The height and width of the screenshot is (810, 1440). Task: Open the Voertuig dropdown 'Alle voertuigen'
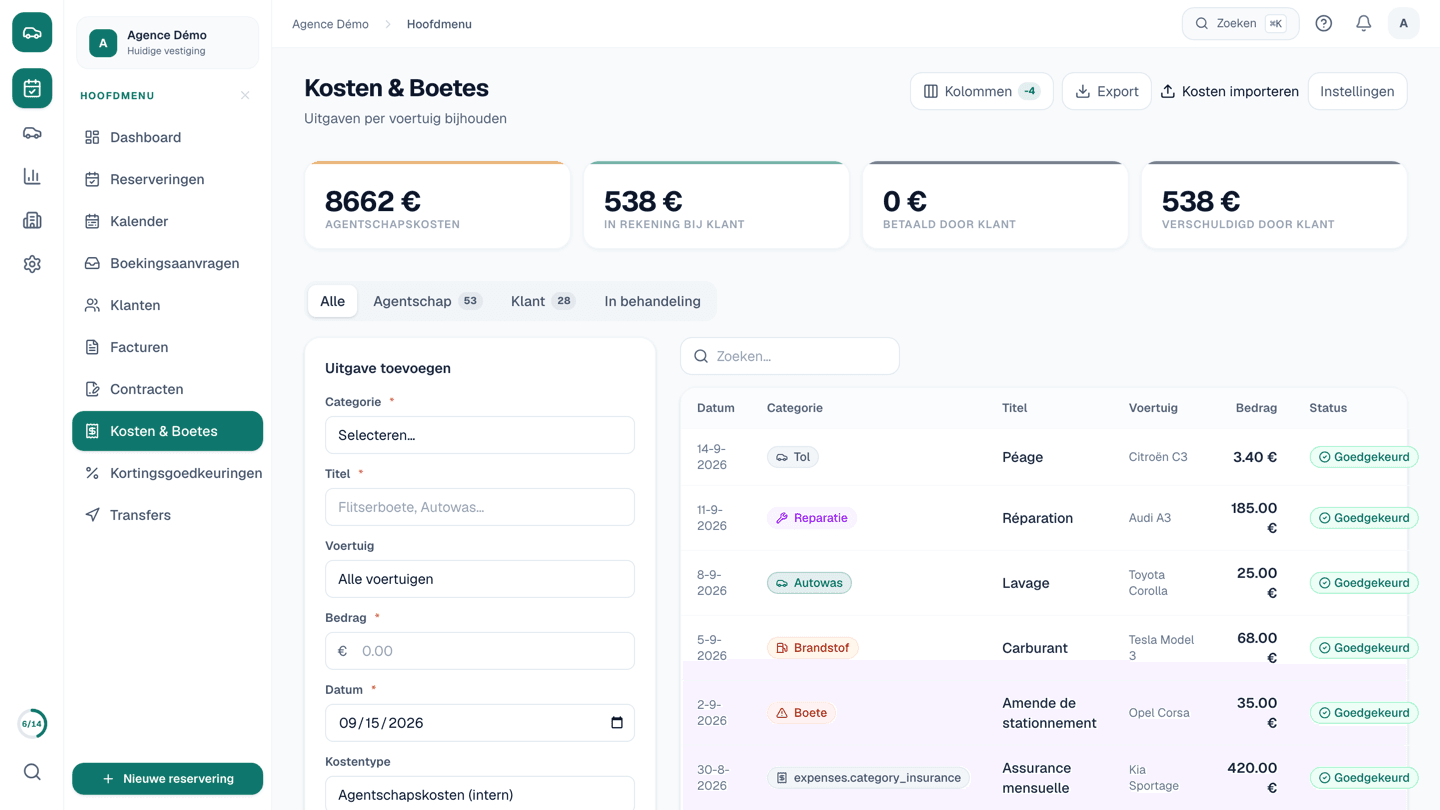[x=480, y=579]
